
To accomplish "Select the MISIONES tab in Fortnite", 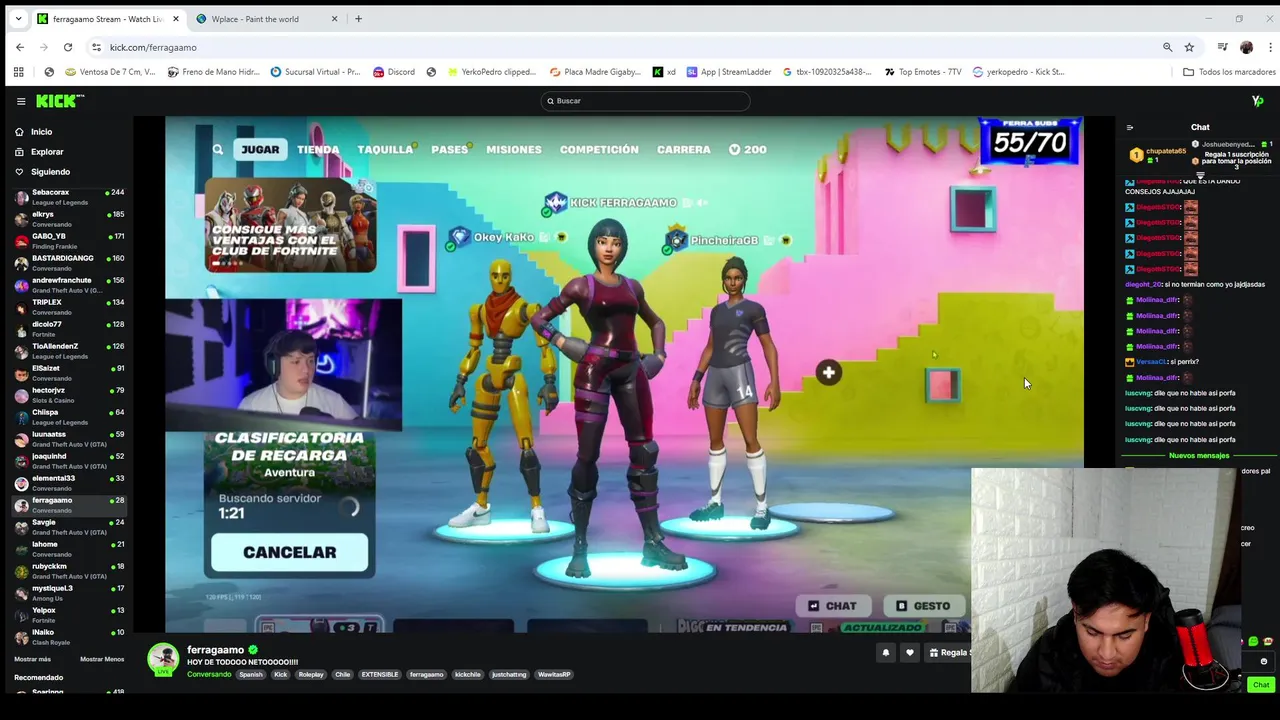I will click(x=514, y=150).
